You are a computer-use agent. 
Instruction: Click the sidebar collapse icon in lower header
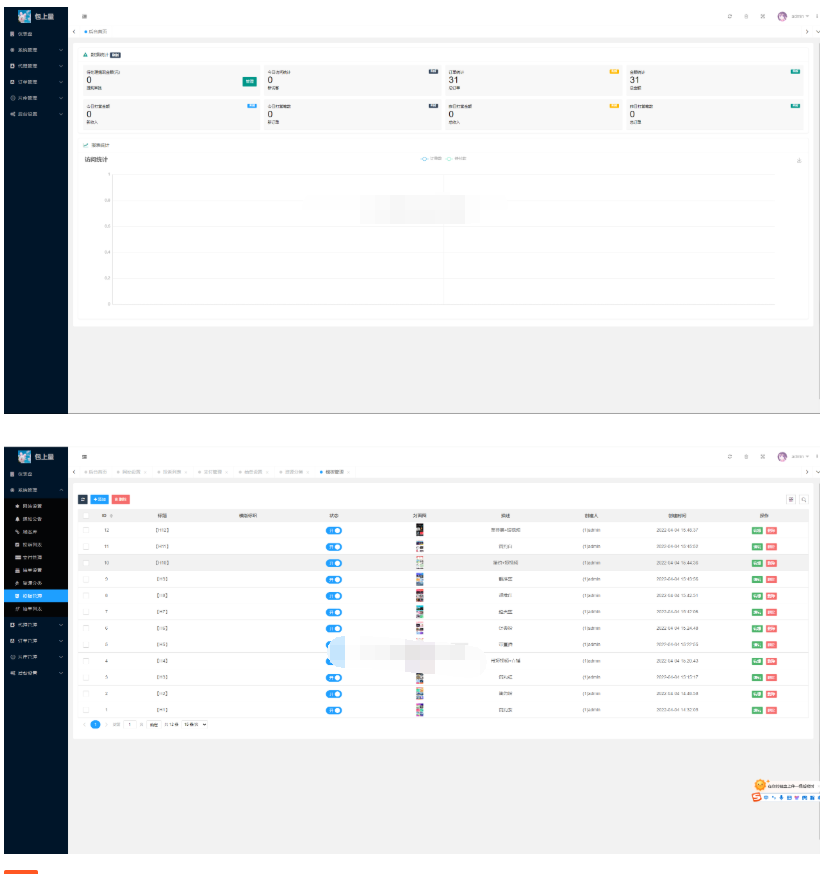pyautogui.click(x=84, y=456)
